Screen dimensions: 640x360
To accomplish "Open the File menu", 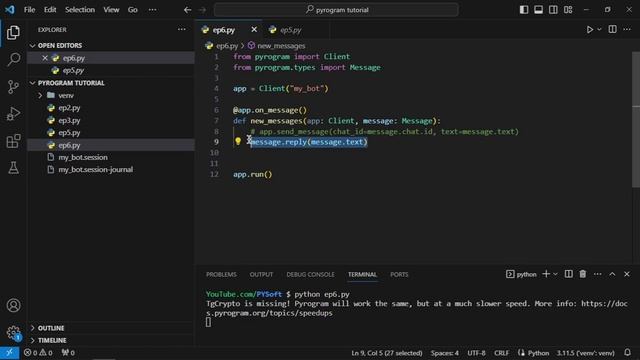I will [29, 10].
